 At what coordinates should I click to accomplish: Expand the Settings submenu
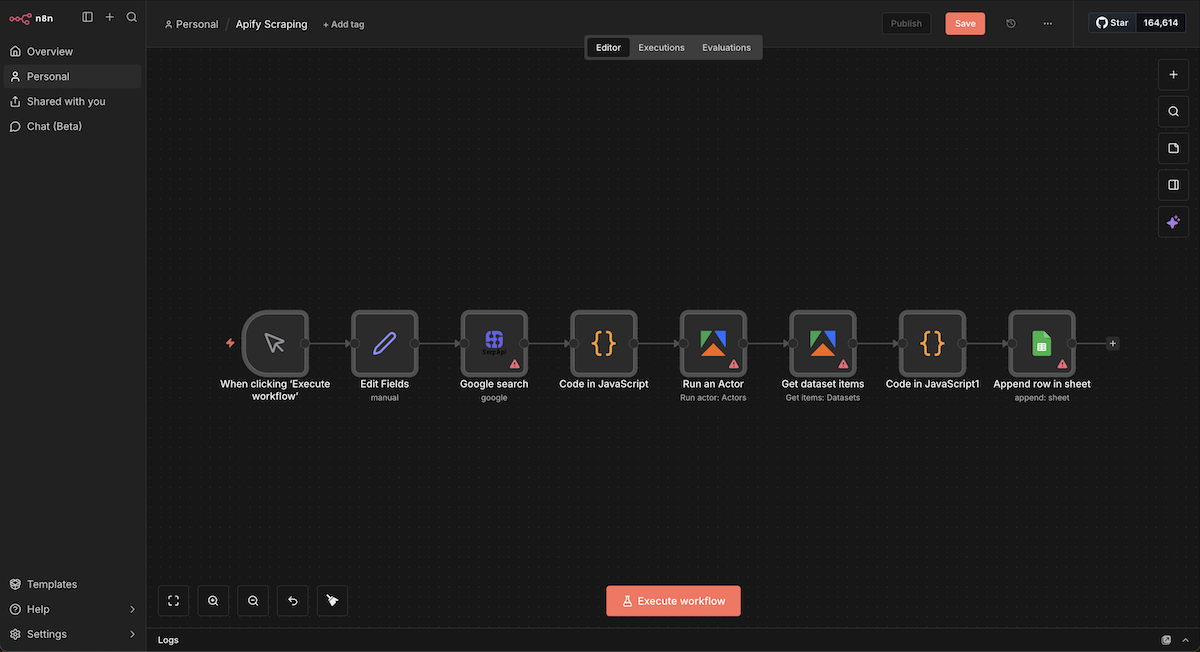[133, 634]
